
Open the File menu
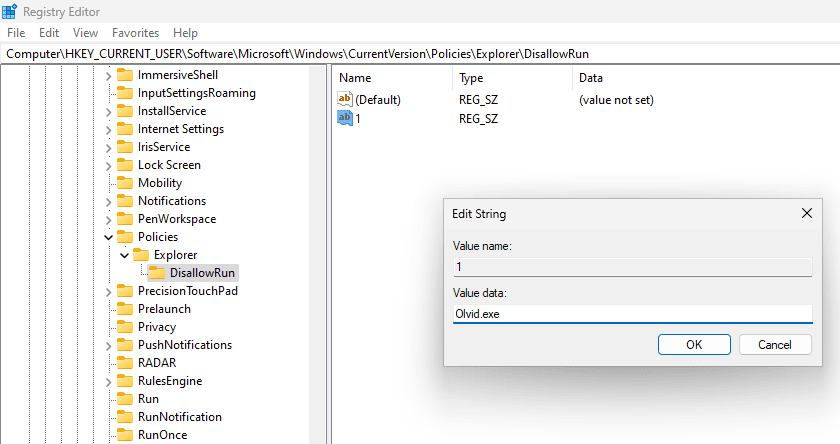pyautogui.click(x=16, y=33)
